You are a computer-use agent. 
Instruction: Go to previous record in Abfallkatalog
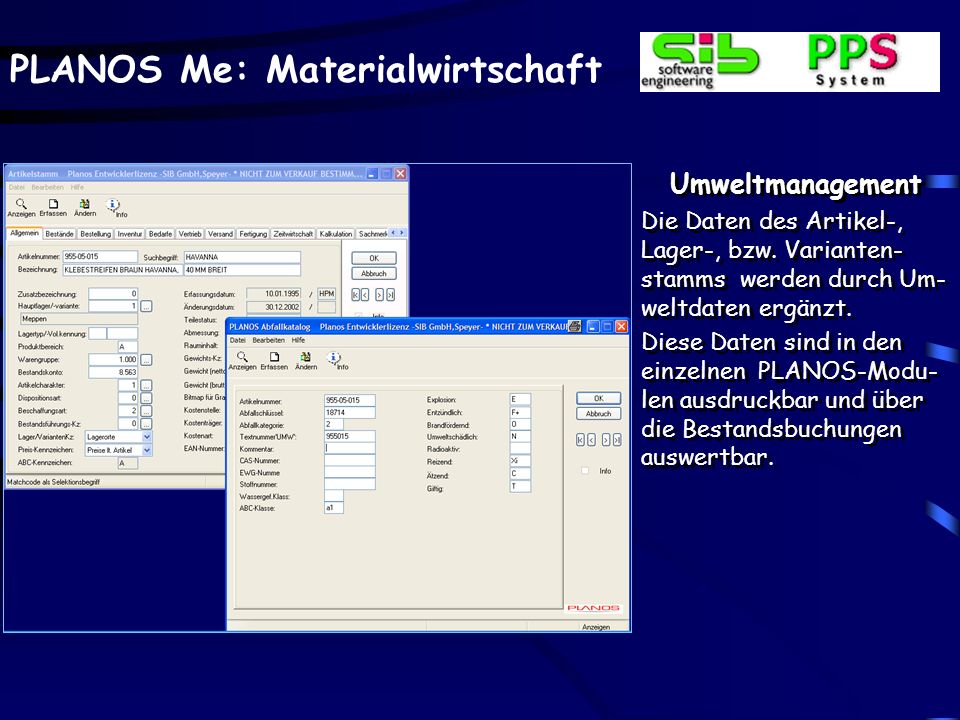[x=591, y=440]
